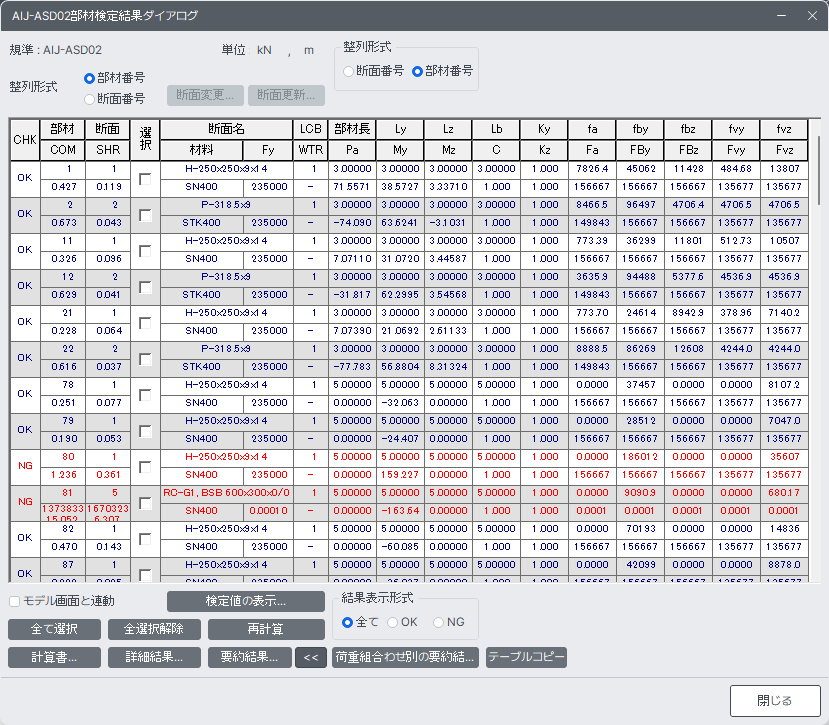
Task: Click COM value 1.236 cell
Action: [x=63, y=475]
